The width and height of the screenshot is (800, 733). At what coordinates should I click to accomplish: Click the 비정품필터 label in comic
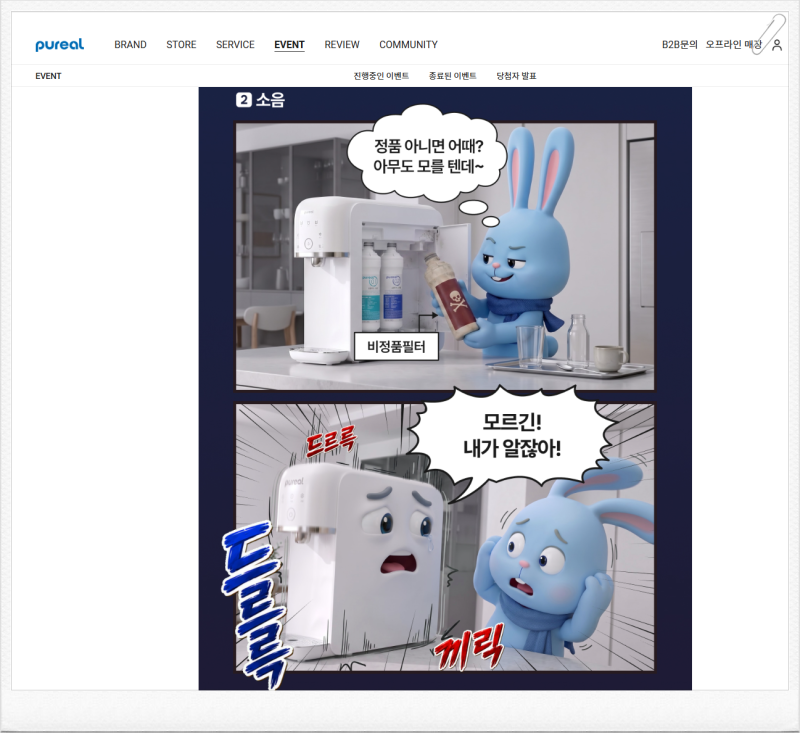[396, 347]
